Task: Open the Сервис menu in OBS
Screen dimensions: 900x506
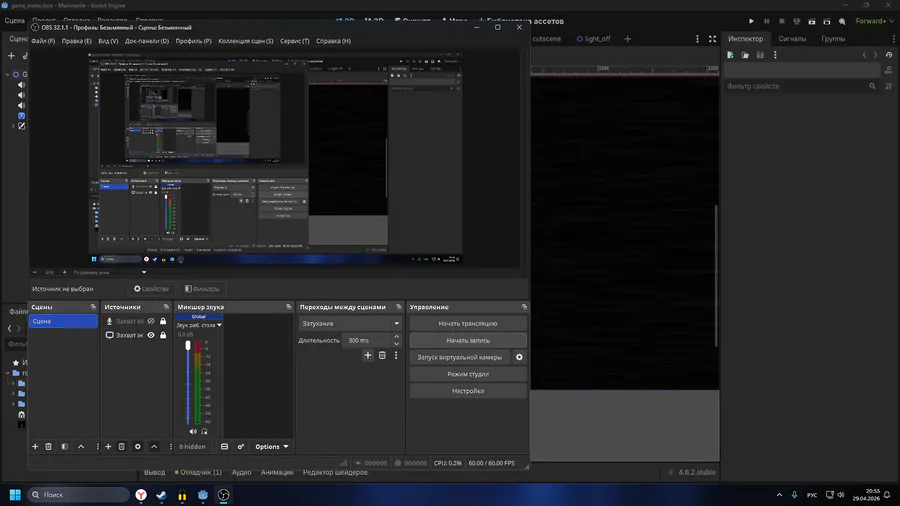Action: coord(294,41)
